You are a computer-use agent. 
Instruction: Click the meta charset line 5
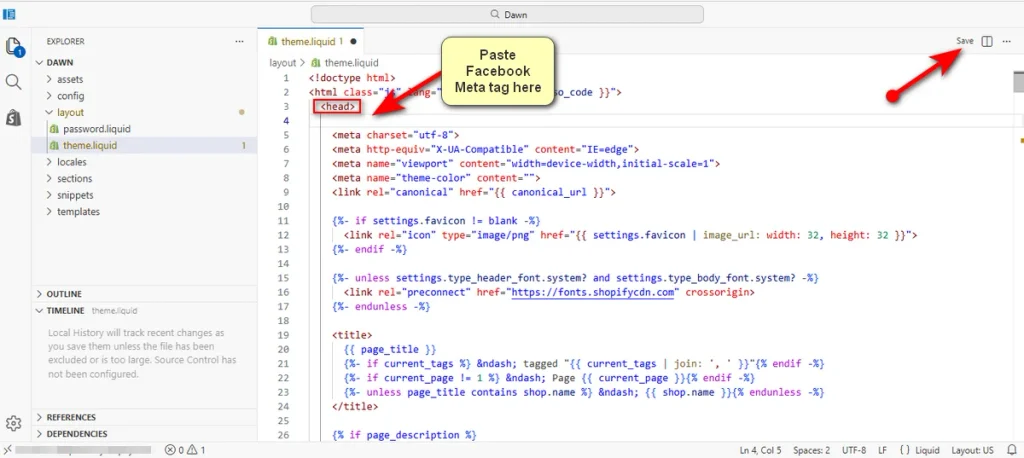396,135
